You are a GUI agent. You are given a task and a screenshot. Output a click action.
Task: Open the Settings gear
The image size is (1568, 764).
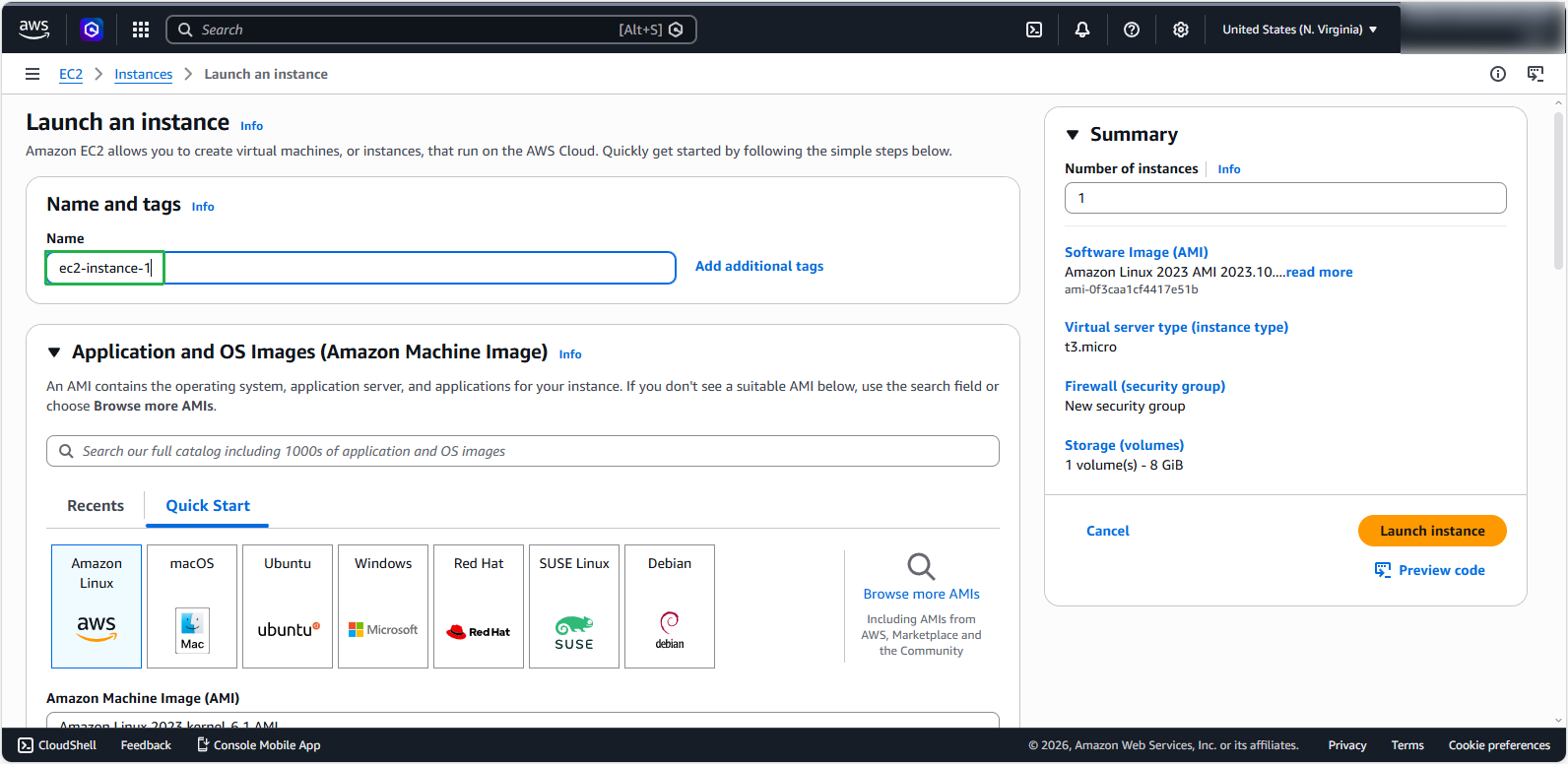1181,30
